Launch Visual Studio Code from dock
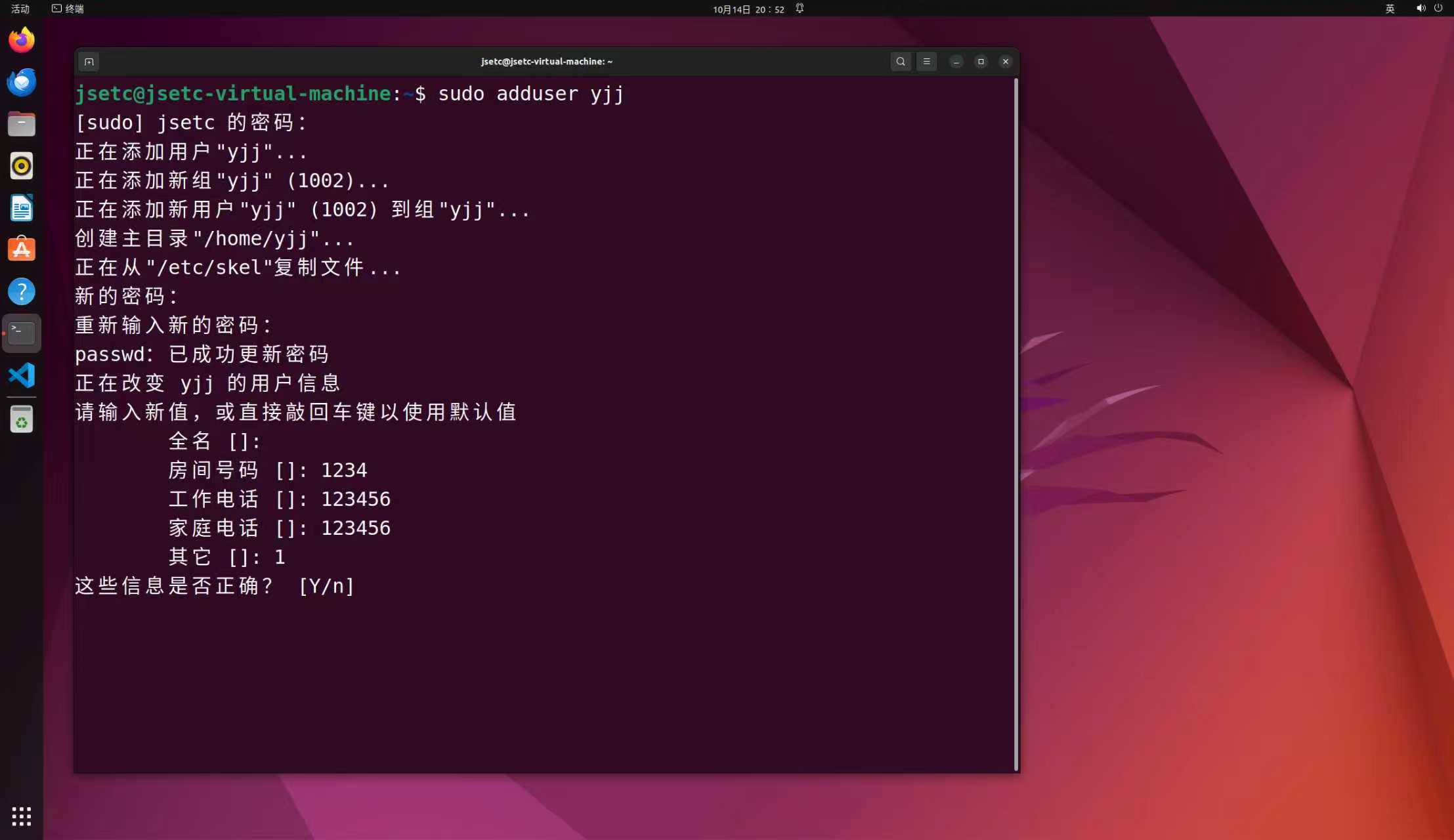This screenshot has height=840, width=1454. 22,375
